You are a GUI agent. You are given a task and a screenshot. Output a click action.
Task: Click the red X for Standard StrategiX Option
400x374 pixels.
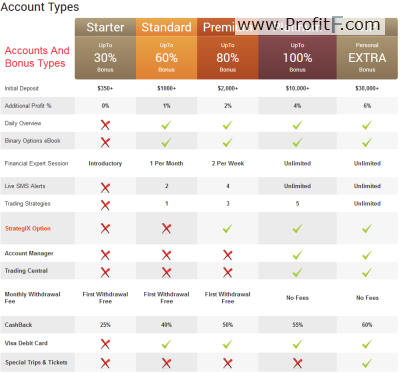166,228
